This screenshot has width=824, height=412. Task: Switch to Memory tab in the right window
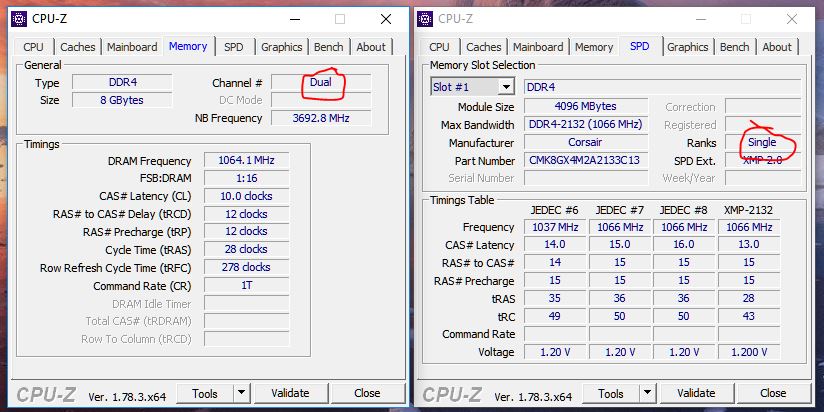pos(594,47)
